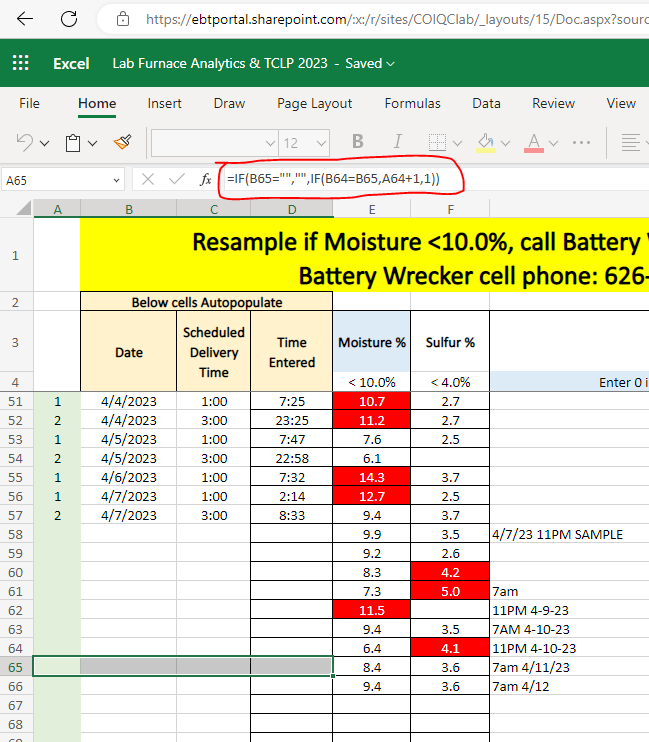Switch to the Formulas tab
Image resolution: width=649 pixels, height=742 pixels.
coord(412,103)
